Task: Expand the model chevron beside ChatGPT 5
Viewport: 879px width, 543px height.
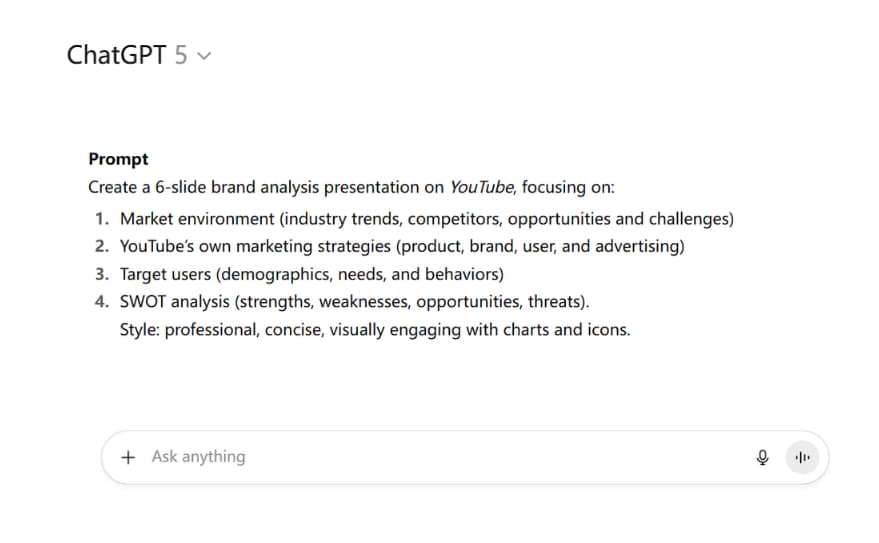Action: coord(204,55)
